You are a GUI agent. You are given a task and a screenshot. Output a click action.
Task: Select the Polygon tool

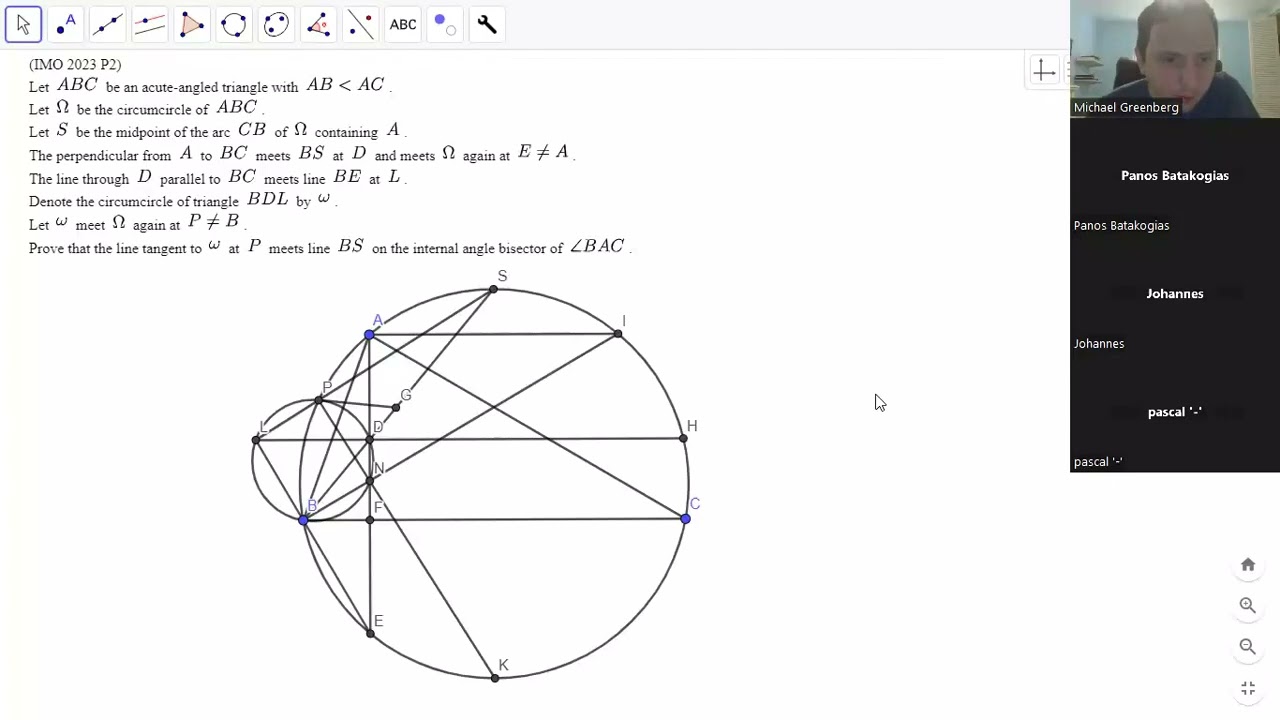191,25
